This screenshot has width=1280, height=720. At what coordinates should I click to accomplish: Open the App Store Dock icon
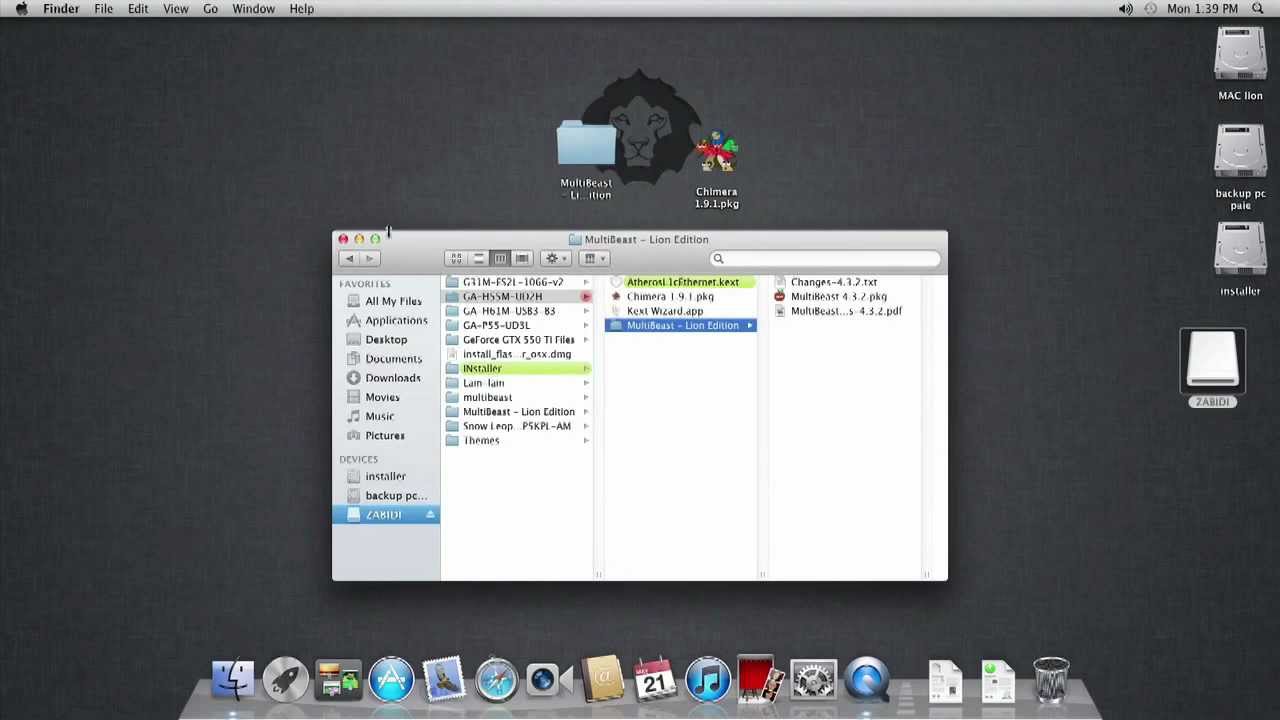click(391, 680)
